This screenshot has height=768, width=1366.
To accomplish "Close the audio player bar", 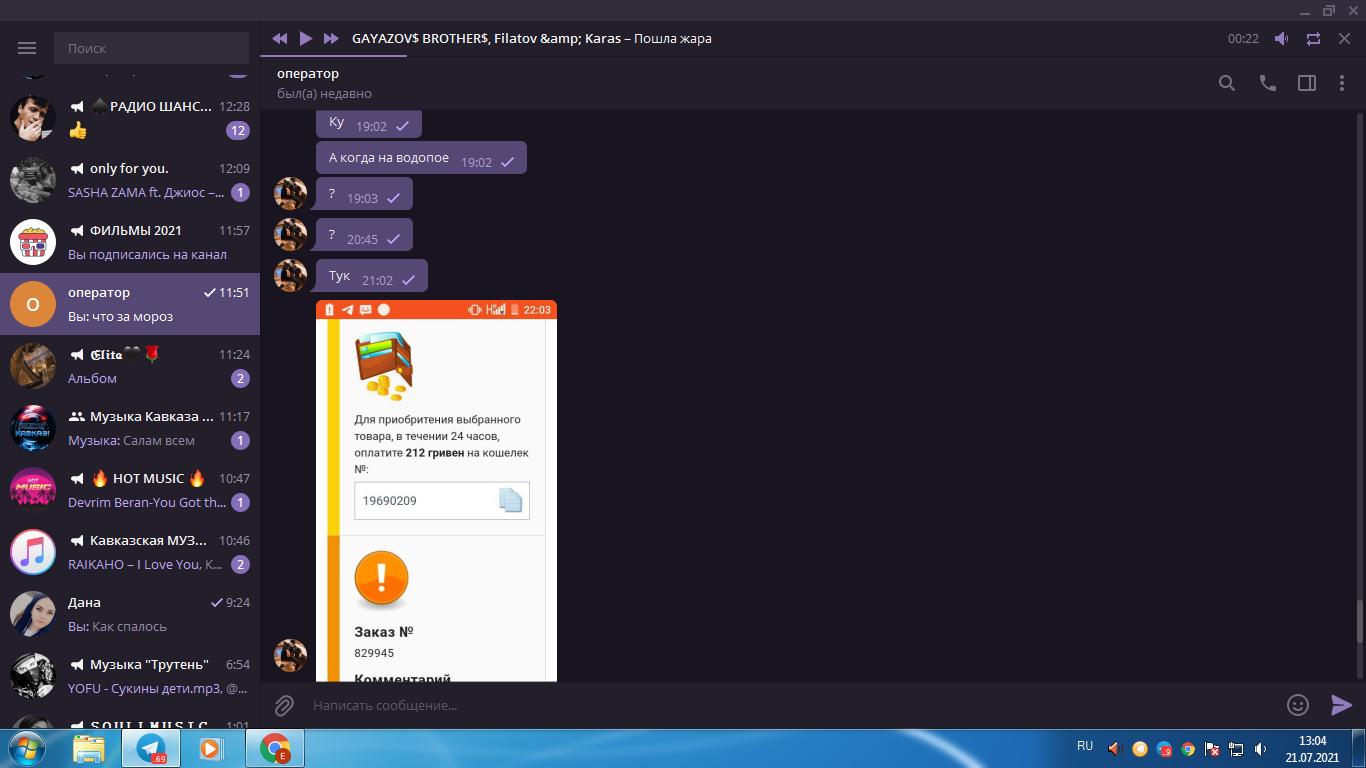I will 1344,39.
